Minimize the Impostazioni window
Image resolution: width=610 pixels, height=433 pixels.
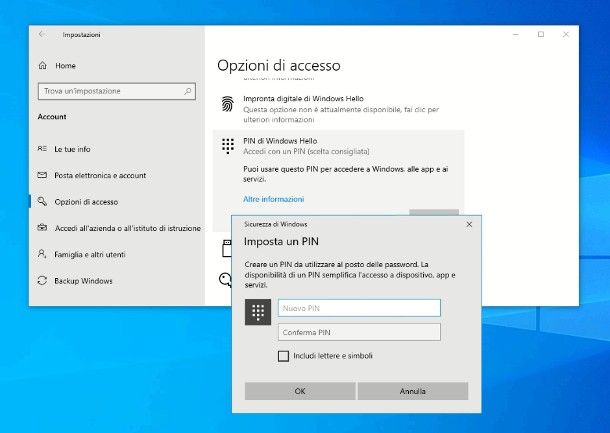pos(516,35)
